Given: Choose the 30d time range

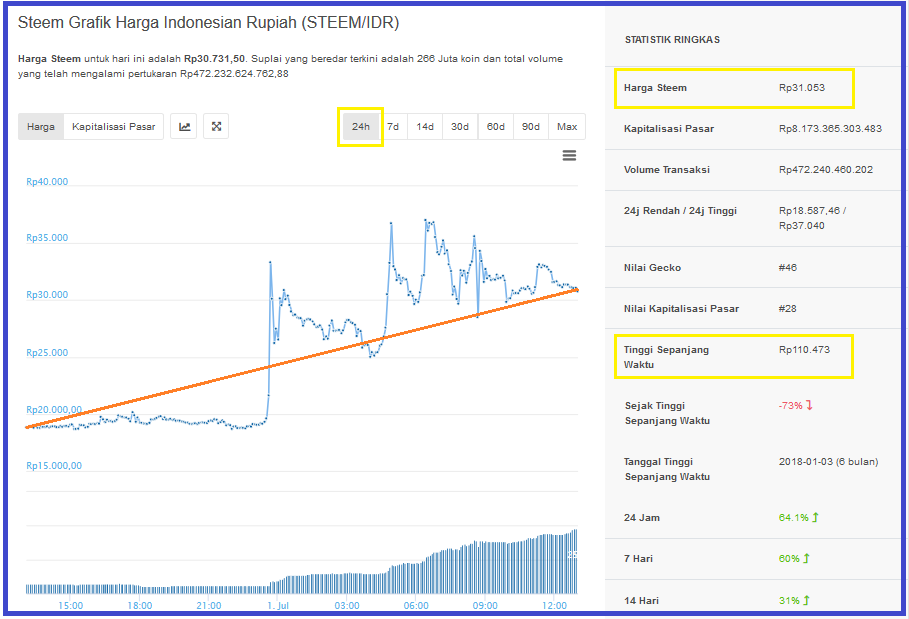Looking at the screenshot, I should (x=460, y=126).
